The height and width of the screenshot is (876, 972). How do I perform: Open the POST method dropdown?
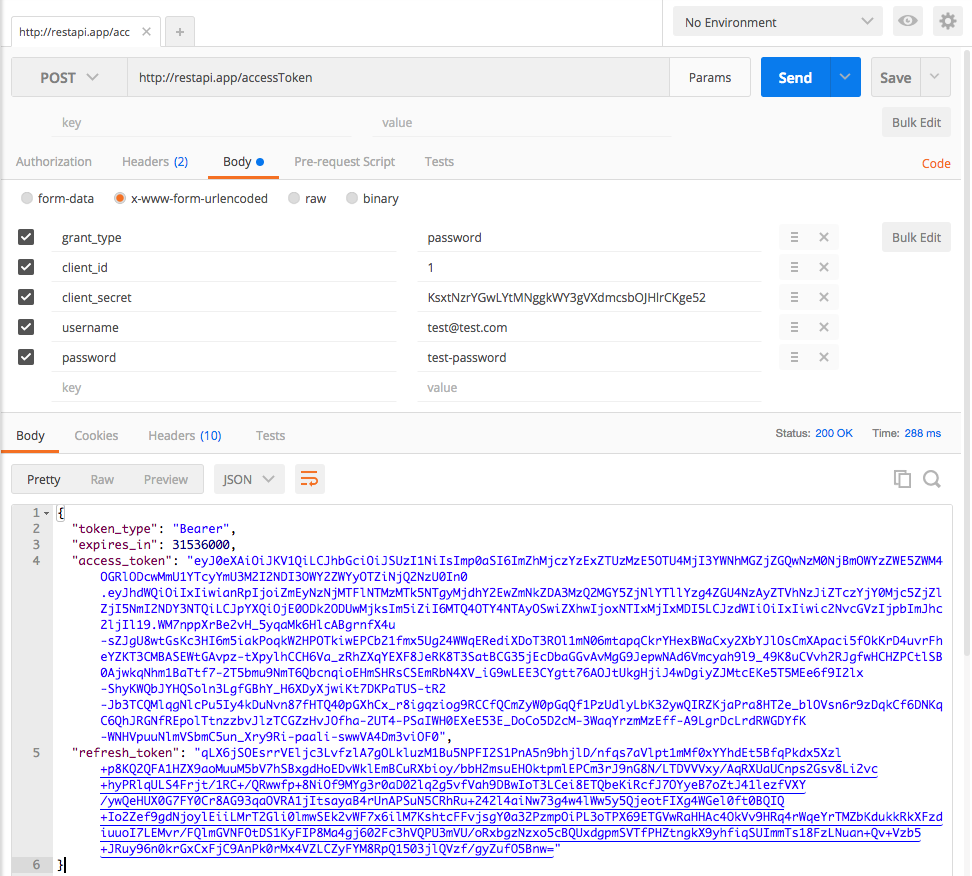coord(70,78)
